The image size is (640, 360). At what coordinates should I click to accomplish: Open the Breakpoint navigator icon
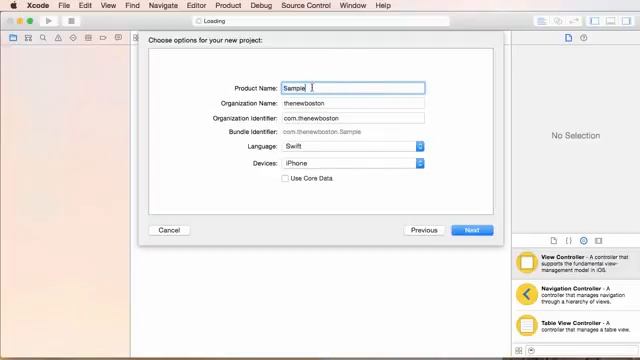103,38
